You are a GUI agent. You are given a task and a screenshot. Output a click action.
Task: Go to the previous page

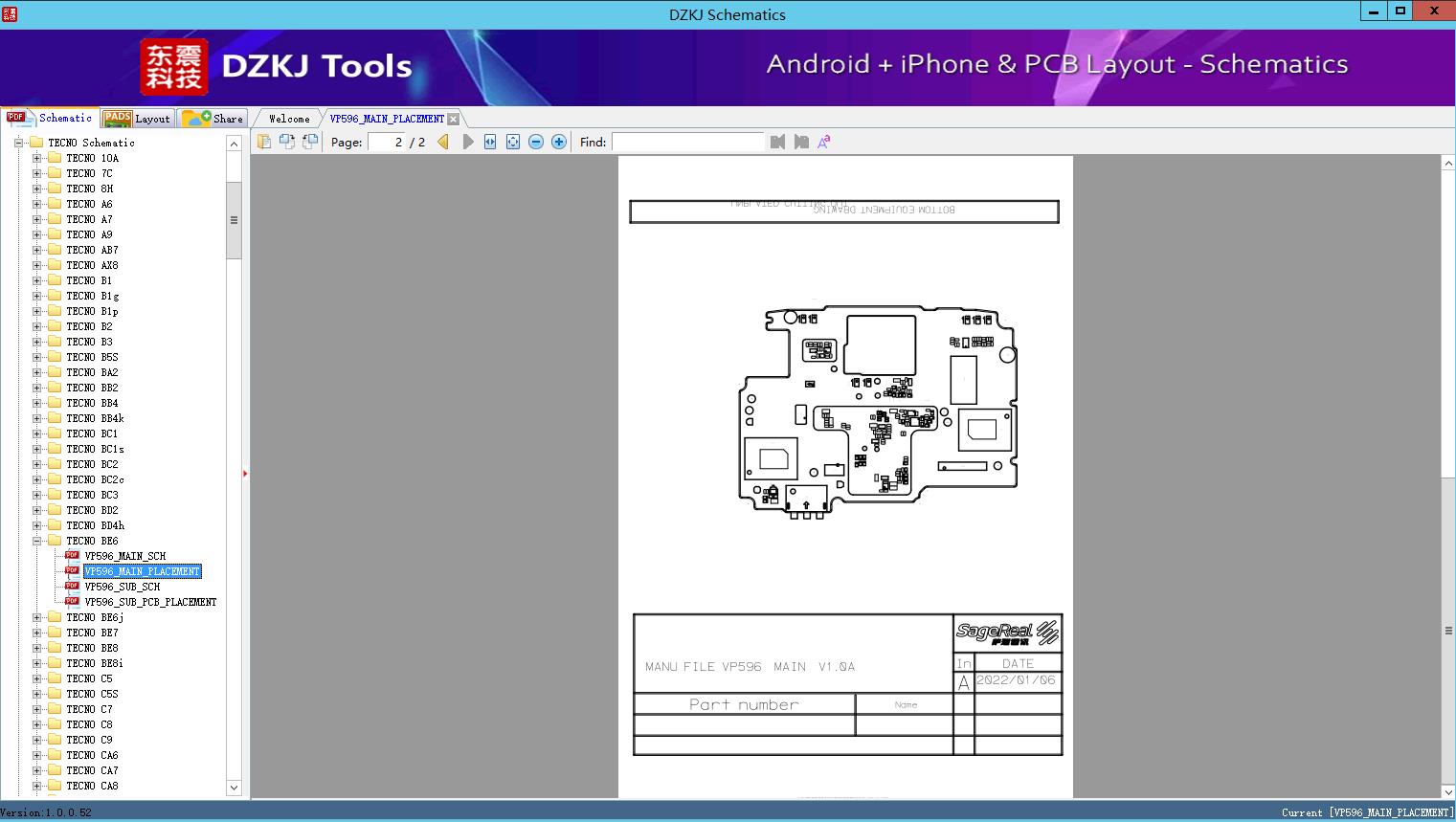point(443,142)
